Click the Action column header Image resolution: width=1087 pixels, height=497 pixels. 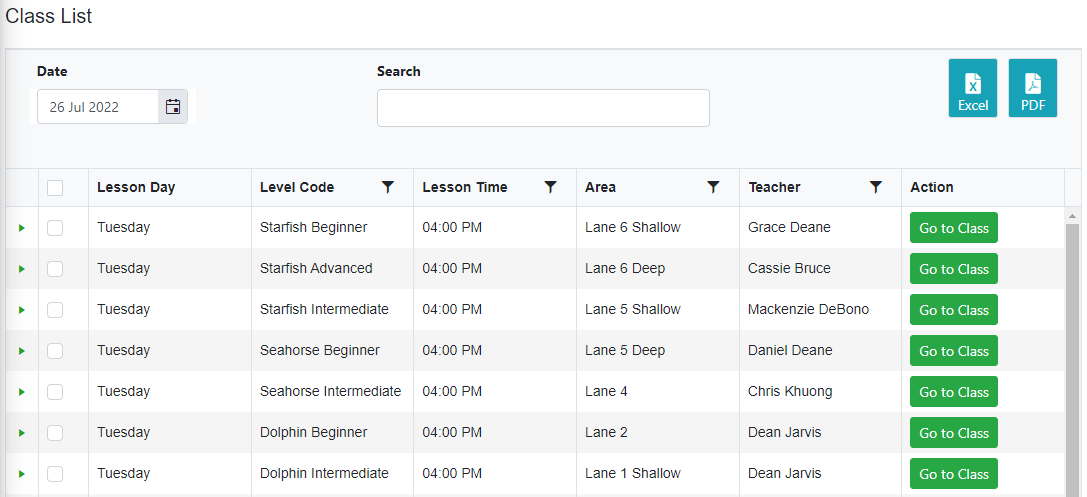pos(932,187)
